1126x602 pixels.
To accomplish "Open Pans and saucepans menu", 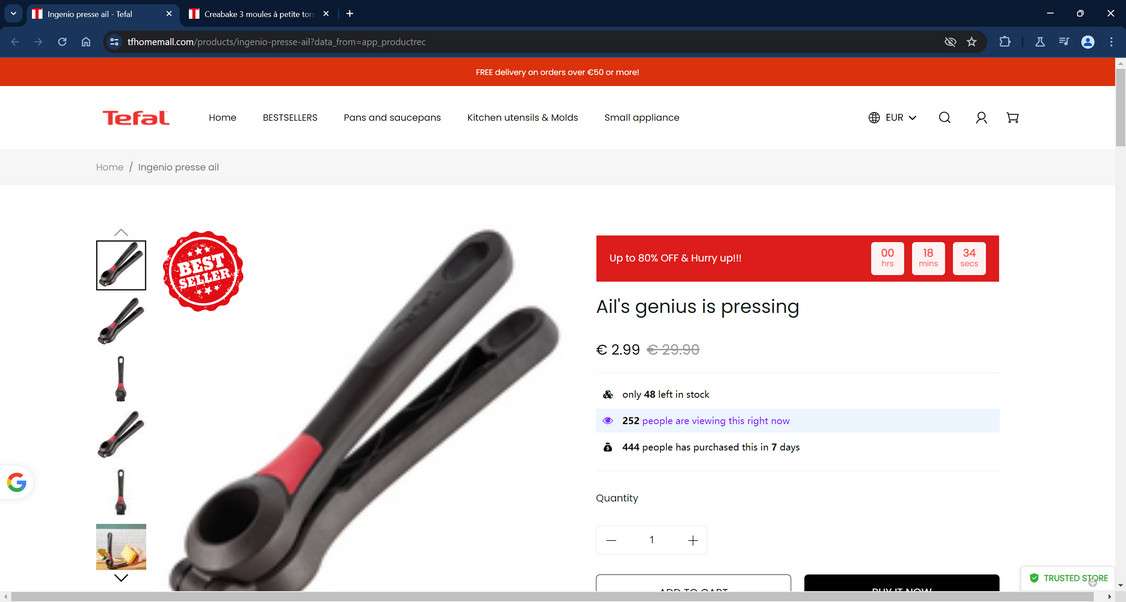I will [392, 118].
